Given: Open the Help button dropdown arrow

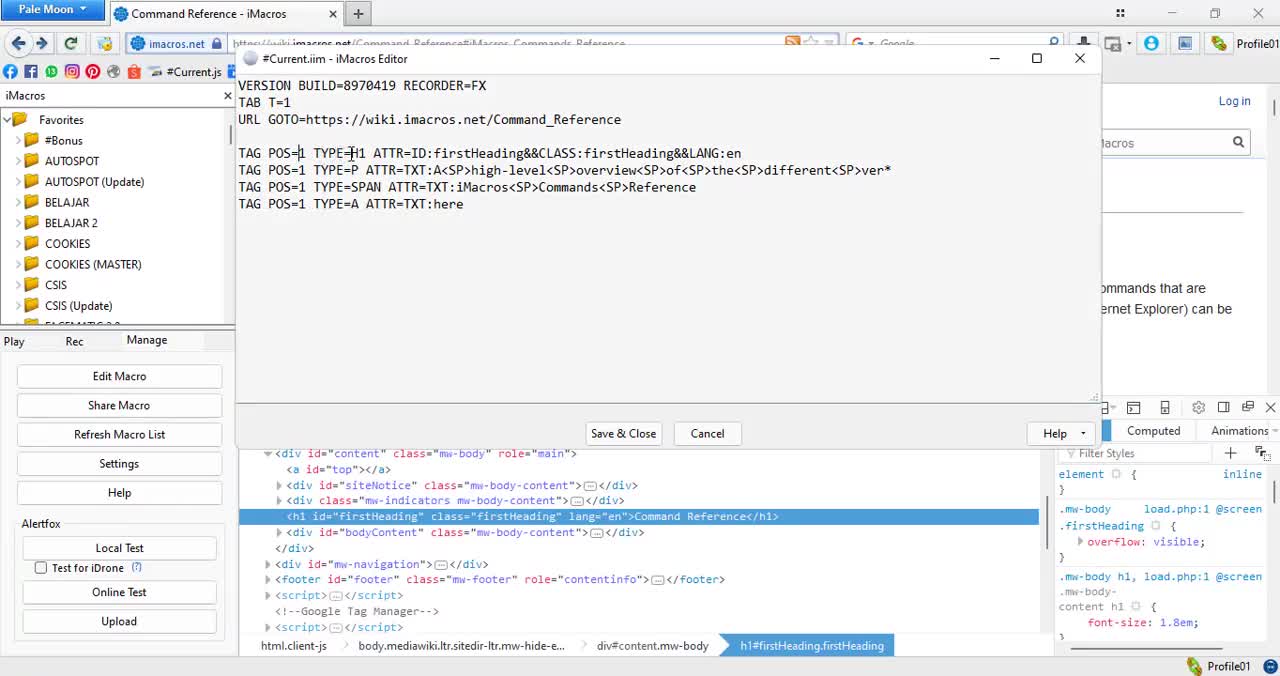Looking at the screenshot, I should (x=1082, y=433).
